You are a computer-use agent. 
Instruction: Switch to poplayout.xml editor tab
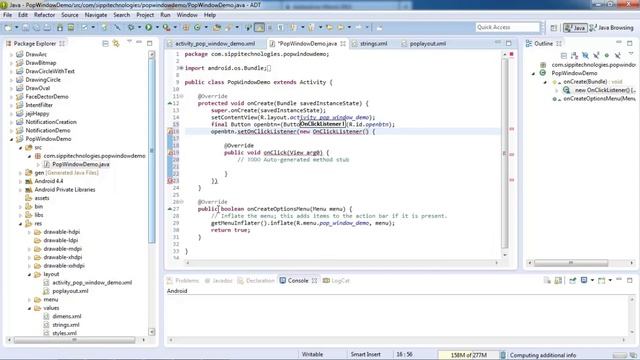(424, 44)
